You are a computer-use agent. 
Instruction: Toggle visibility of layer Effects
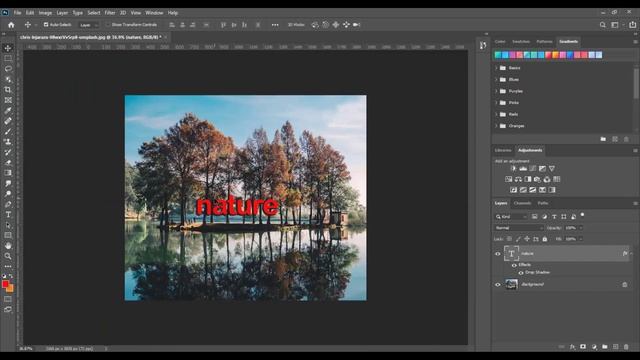point(514,265)
